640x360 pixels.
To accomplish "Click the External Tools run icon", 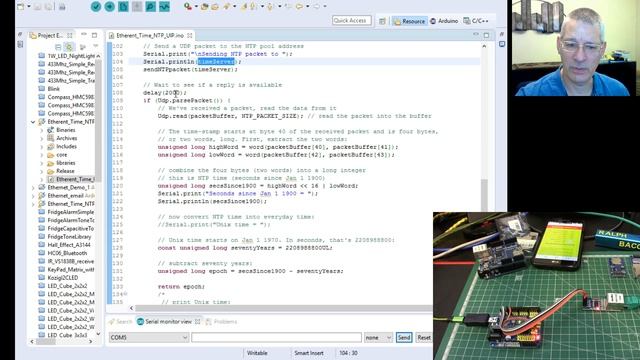I will tap(188, 6).
